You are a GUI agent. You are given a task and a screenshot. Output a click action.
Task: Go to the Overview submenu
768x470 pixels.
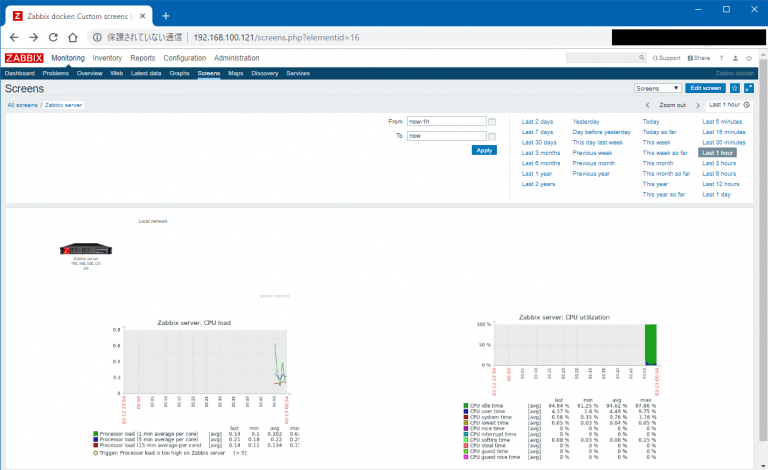click(x=89, y=73)
